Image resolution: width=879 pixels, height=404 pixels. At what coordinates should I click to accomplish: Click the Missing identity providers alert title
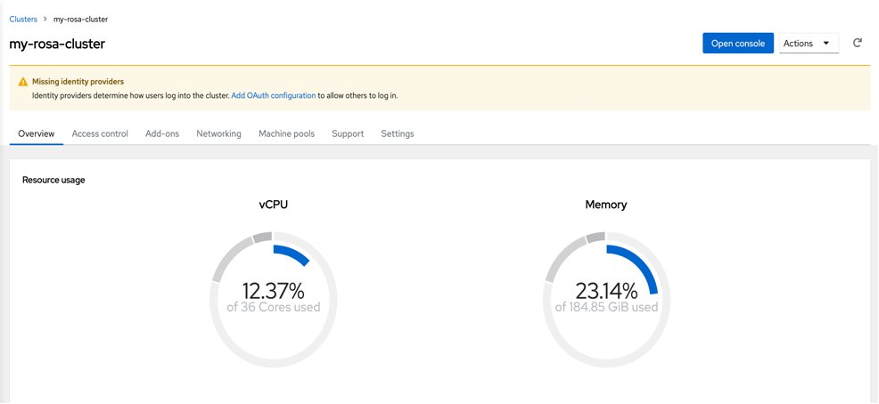[x=78, y=82]
